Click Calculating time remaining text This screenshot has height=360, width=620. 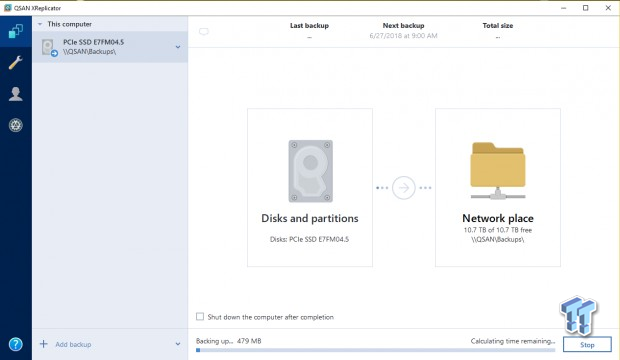[x=513, y=341]
